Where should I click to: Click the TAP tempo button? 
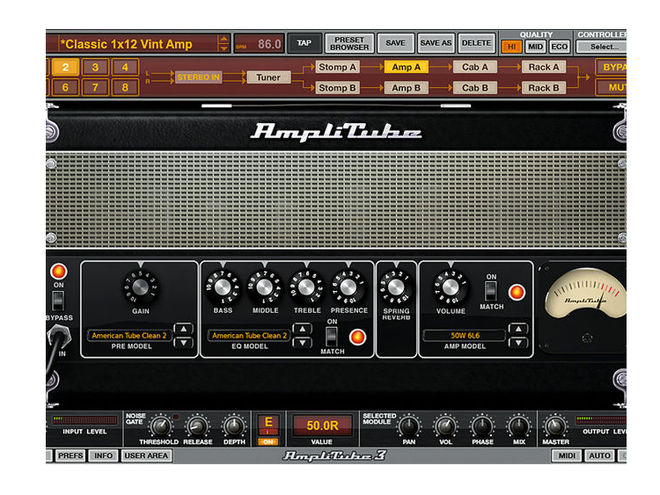point(304,43)
